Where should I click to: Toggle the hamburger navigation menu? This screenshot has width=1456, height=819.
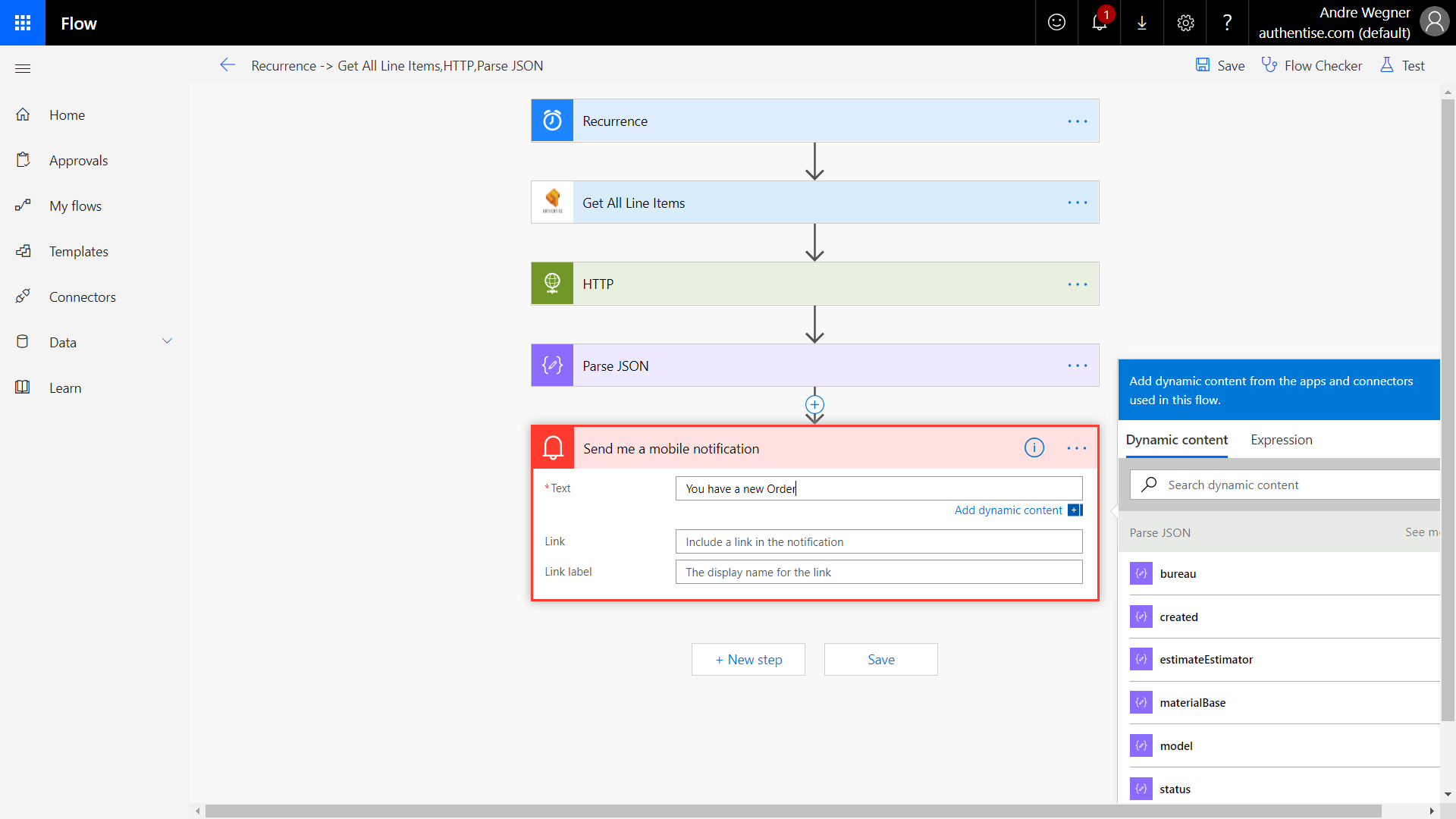coord(23,68)
